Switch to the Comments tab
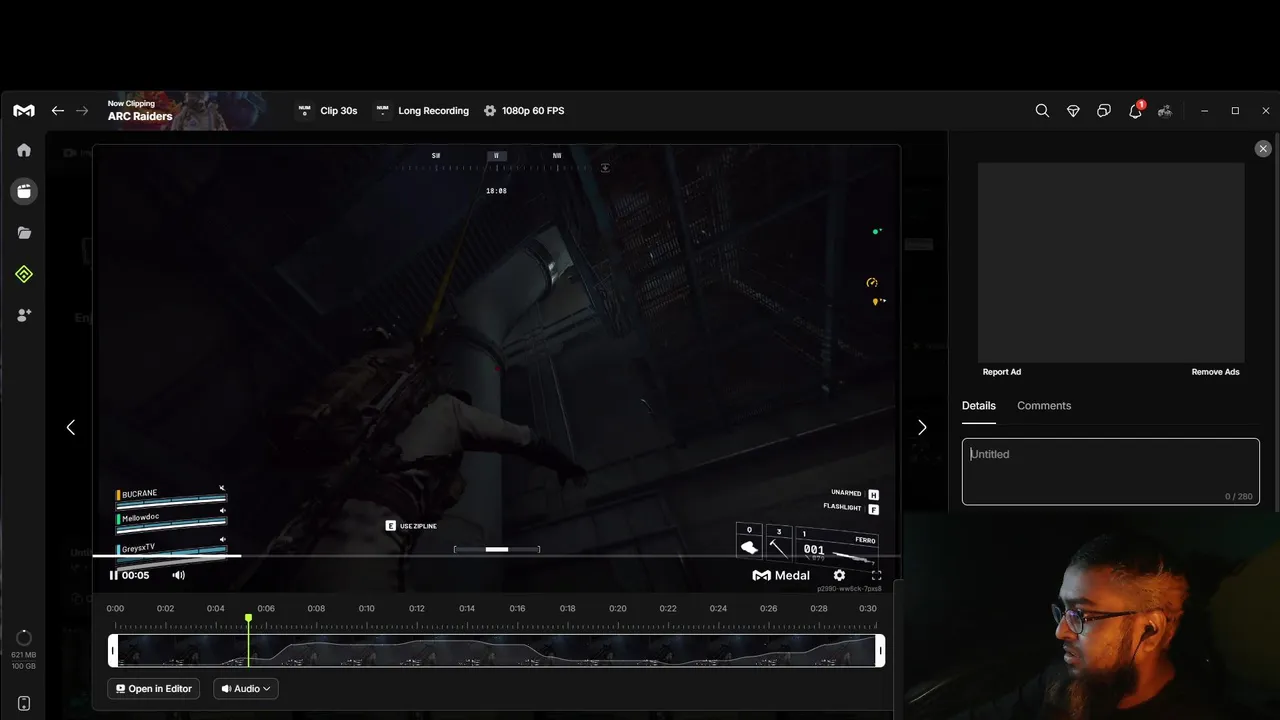This screenshot has height=720, width=1280. pyautogui.click(x=1044, y=405)
